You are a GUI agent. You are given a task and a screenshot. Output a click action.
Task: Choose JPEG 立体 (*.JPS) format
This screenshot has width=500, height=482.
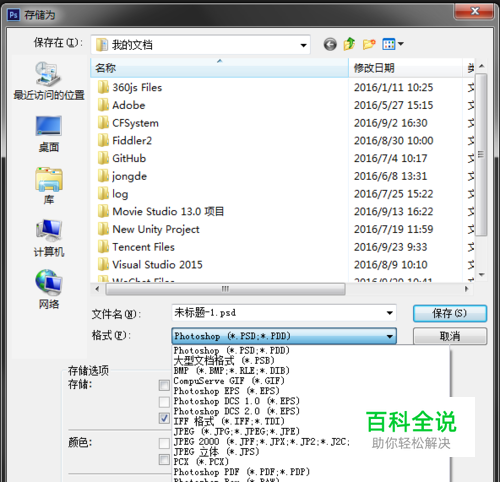216,452
